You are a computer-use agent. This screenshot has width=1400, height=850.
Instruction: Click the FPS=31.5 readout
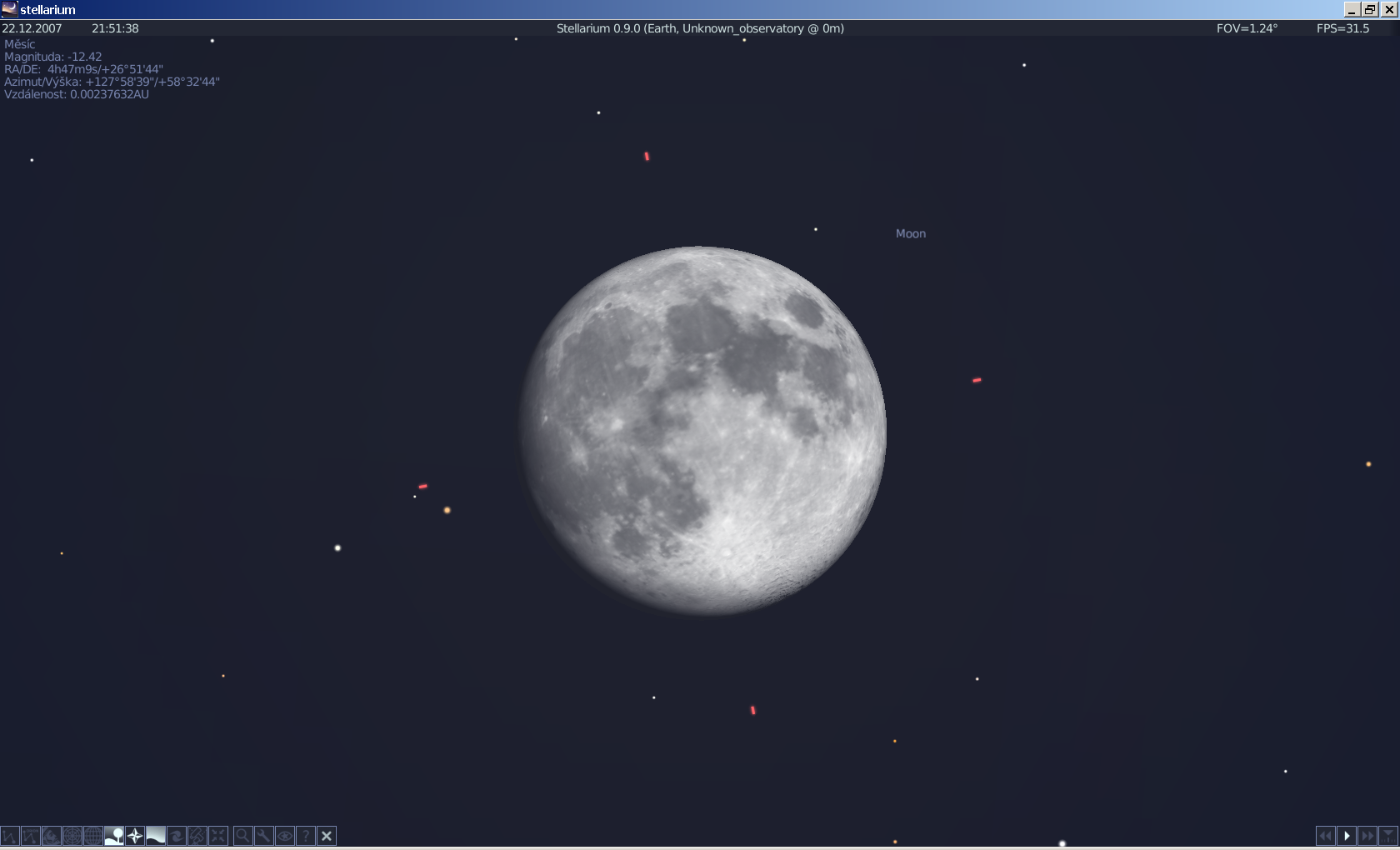tap(1343, 28)
